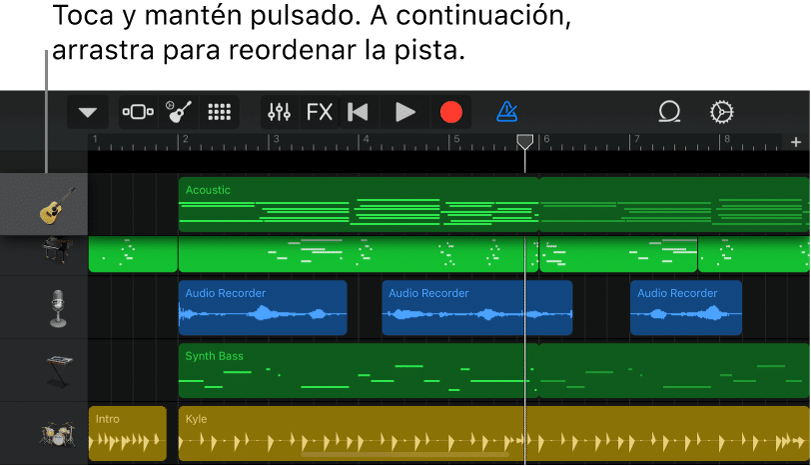Select the Synth Bass region
The width and height of the screenshot is (811, 466).
click(358, 371)
